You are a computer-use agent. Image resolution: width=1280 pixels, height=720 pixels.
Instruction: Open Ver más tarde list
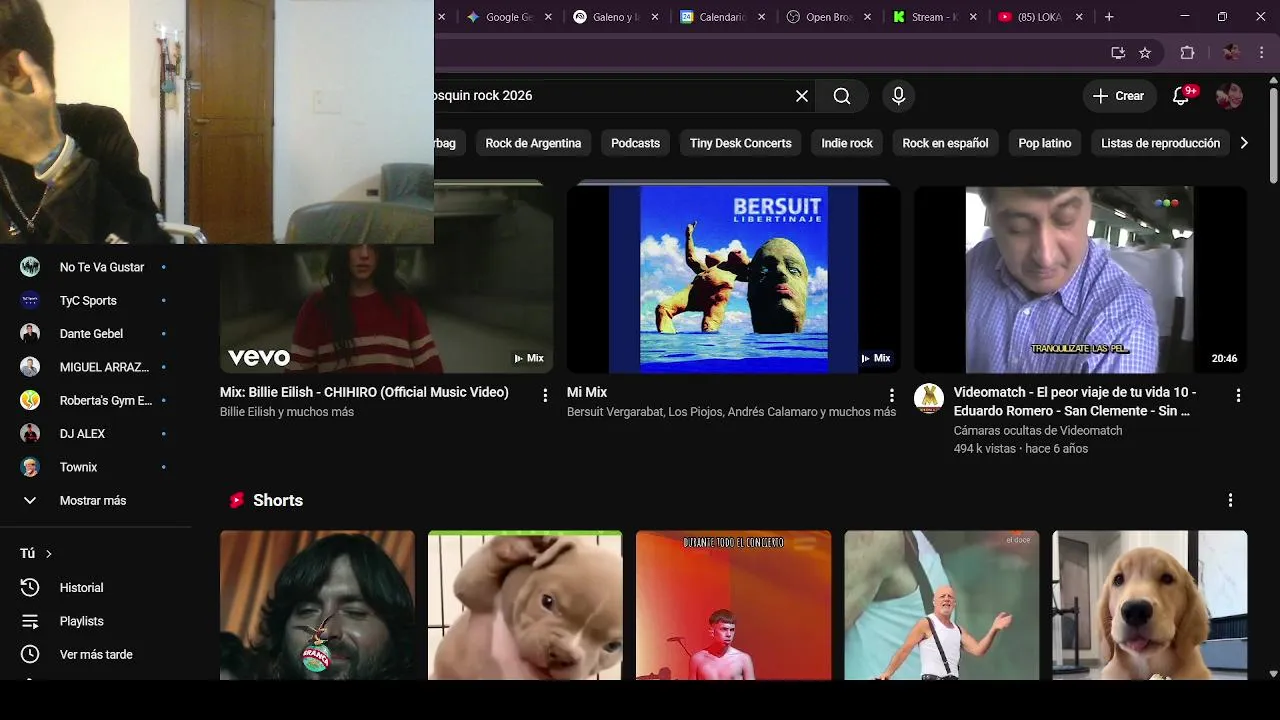pos(95,654)
